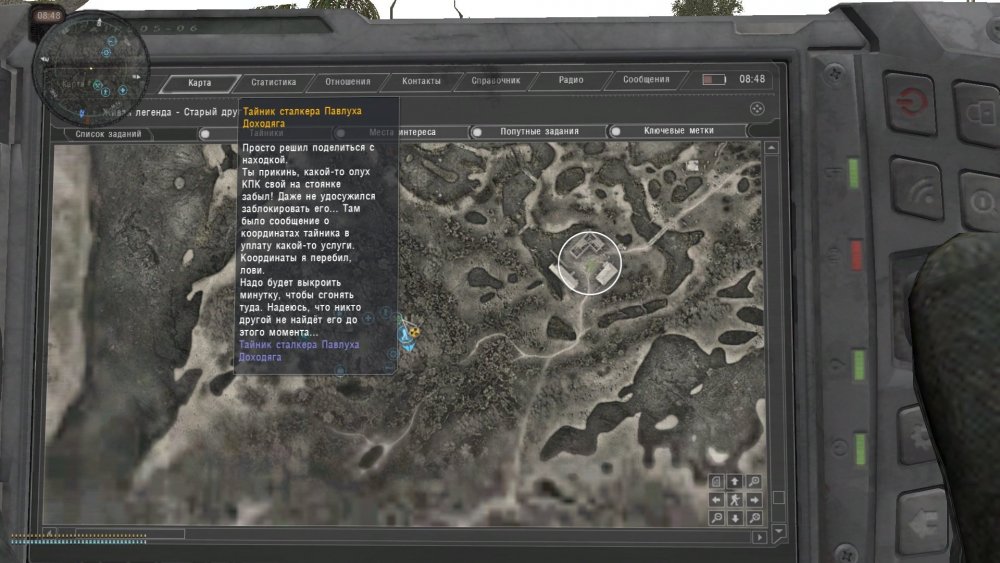Click the vertical scrollbar thumb

779,497
